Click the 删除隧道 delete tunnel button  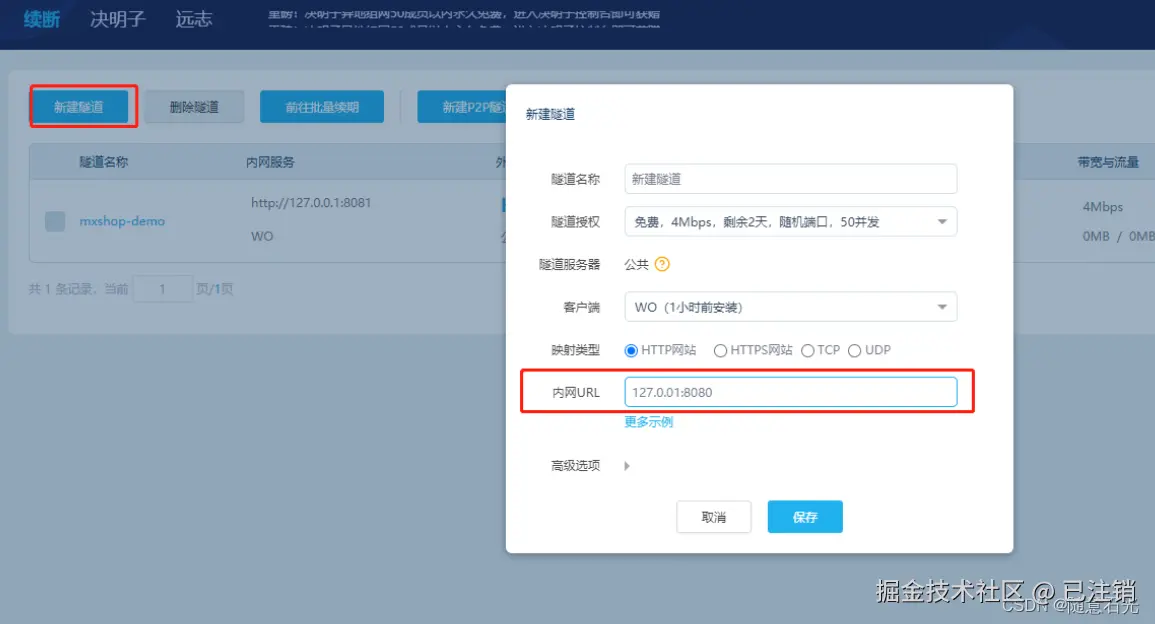point(194,106)
